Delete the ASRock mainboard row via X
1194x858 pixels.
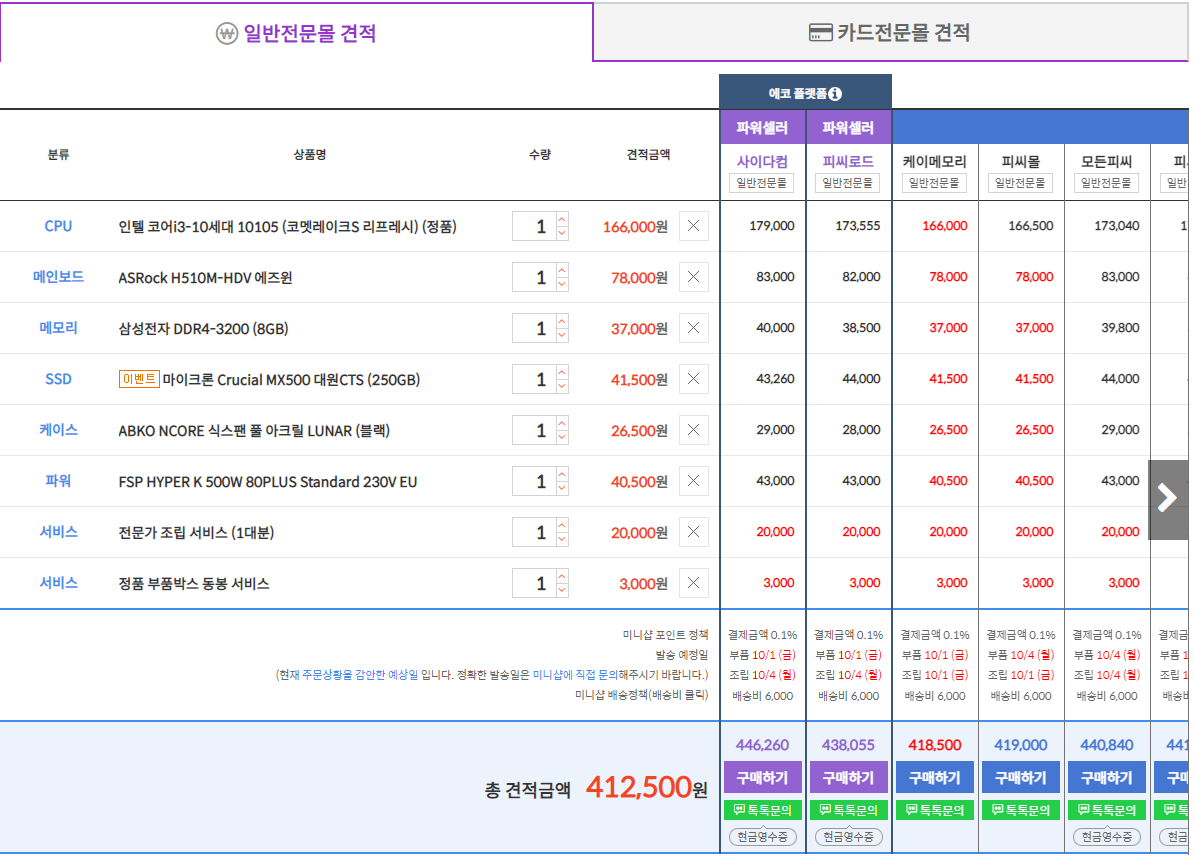[x=693, y=277]
